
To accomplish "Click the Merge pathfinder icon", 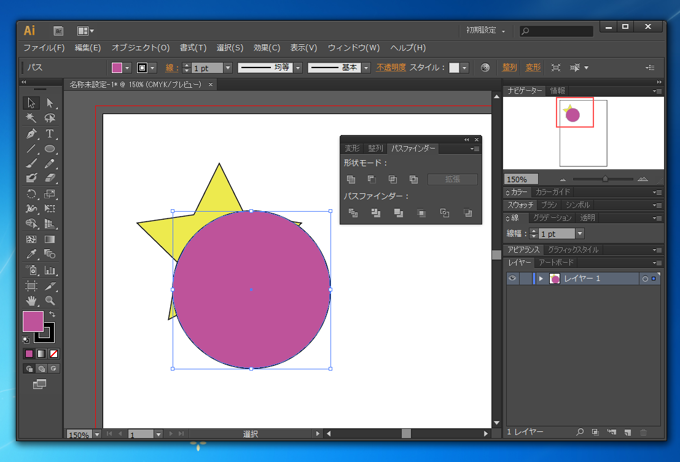I will [398, 213].
